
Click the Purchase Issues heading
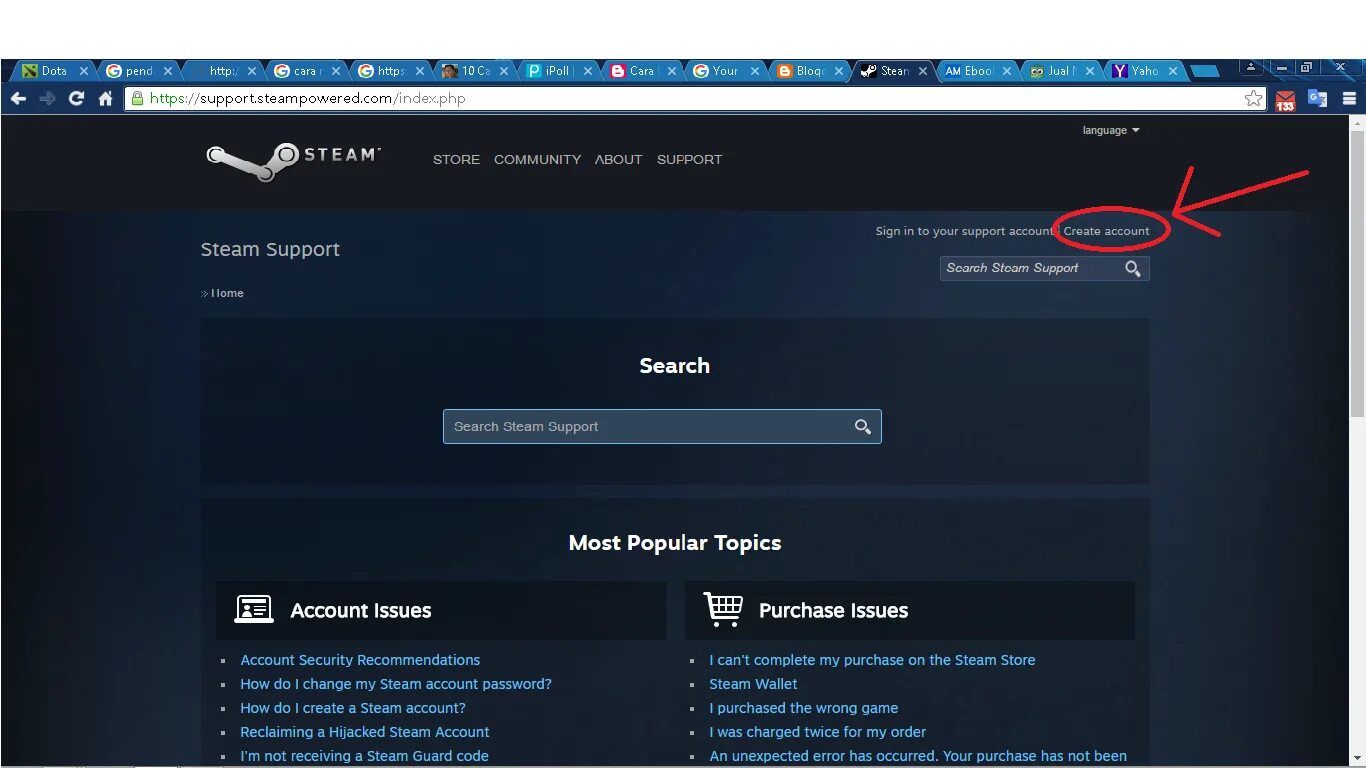(x=833, y=610)
